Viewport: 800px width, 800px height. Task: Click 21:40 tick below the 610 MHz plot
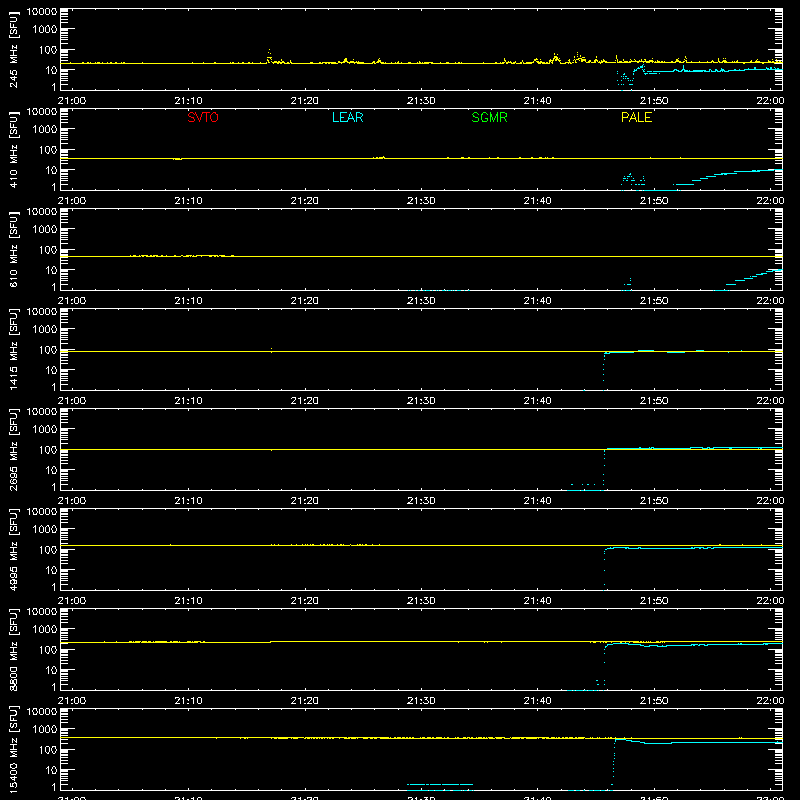[537, 301]
